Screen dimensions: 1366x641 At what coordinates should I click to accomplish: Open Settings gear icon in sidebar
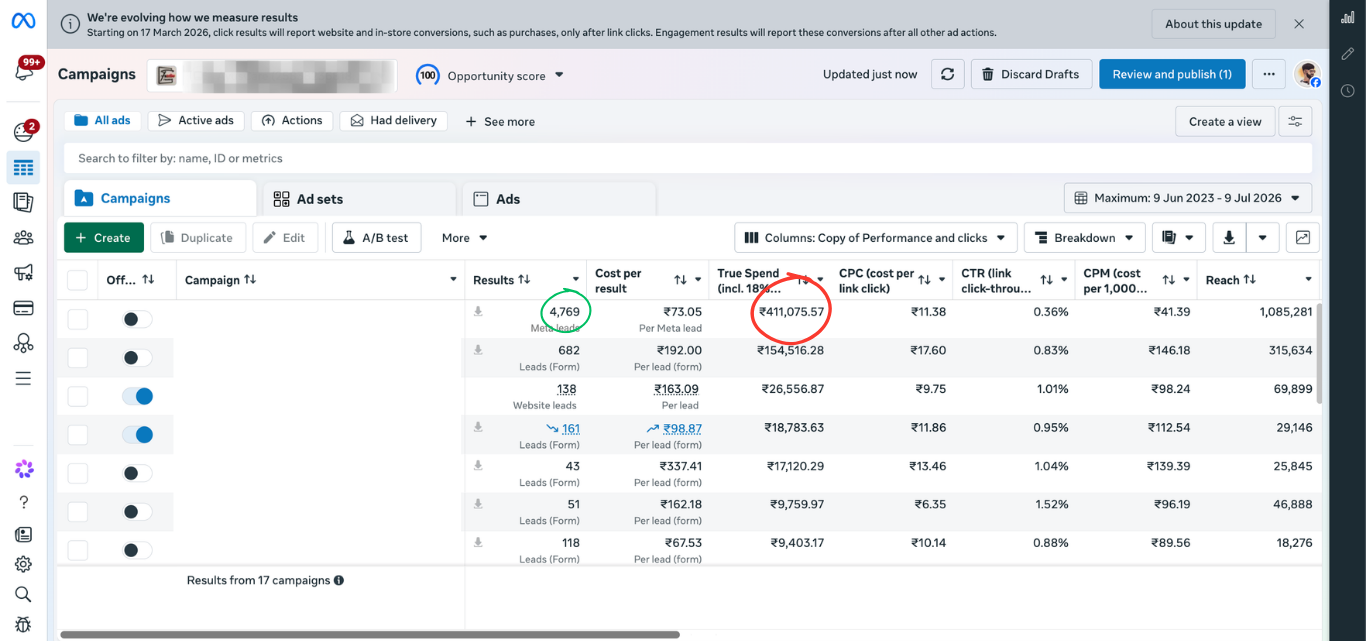point(24,564)
